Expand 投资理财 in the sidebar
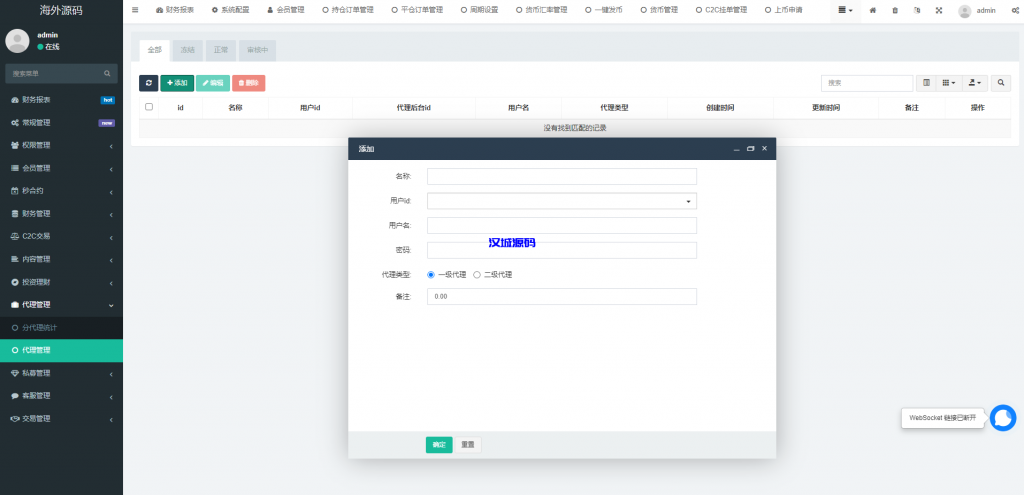 61,282
